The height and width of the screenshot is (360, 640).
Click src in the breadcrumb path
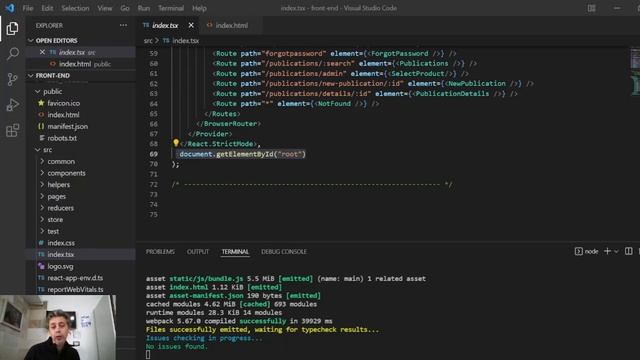(148, 40)
